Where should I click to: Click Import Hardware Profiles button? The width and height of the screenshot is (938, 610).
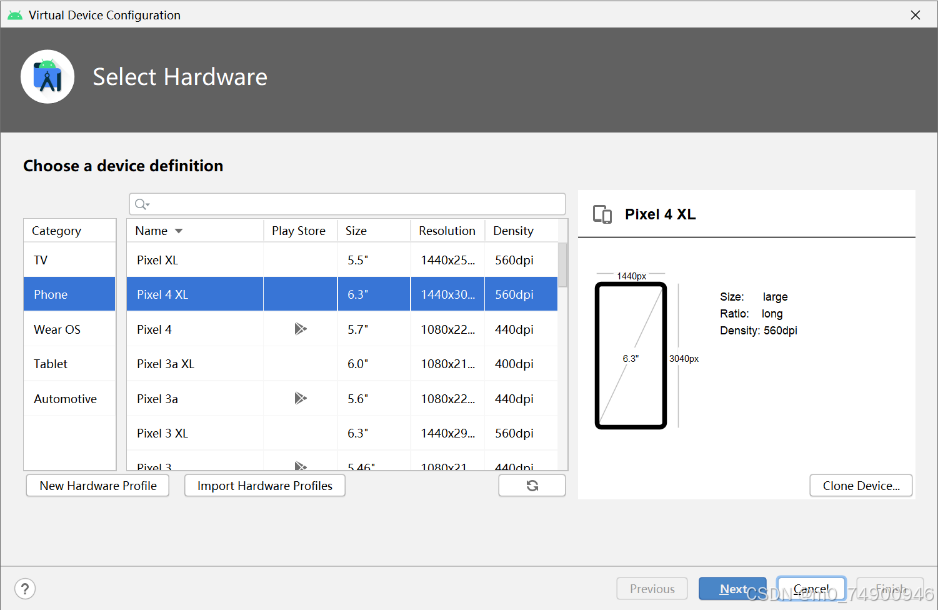pyautogui.click(x=264, y=486)
